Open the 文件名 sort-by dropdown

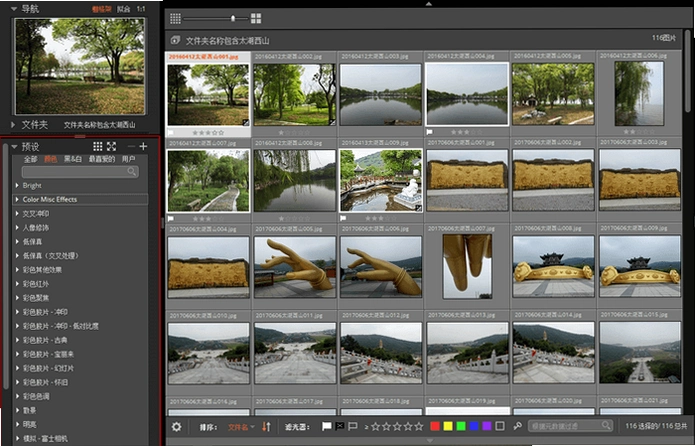[x=241, y=427]
